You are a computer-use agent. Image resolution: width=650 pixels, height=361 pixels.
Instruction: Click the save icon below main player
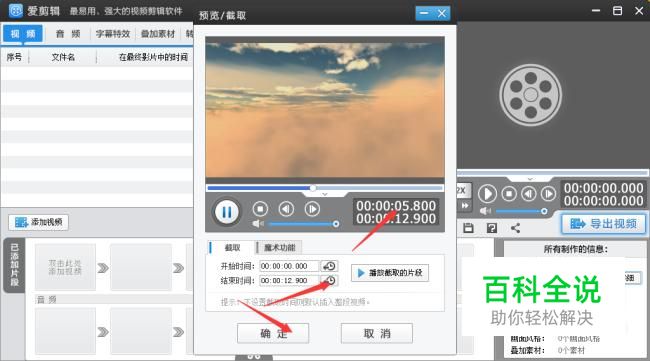point(468,228)
